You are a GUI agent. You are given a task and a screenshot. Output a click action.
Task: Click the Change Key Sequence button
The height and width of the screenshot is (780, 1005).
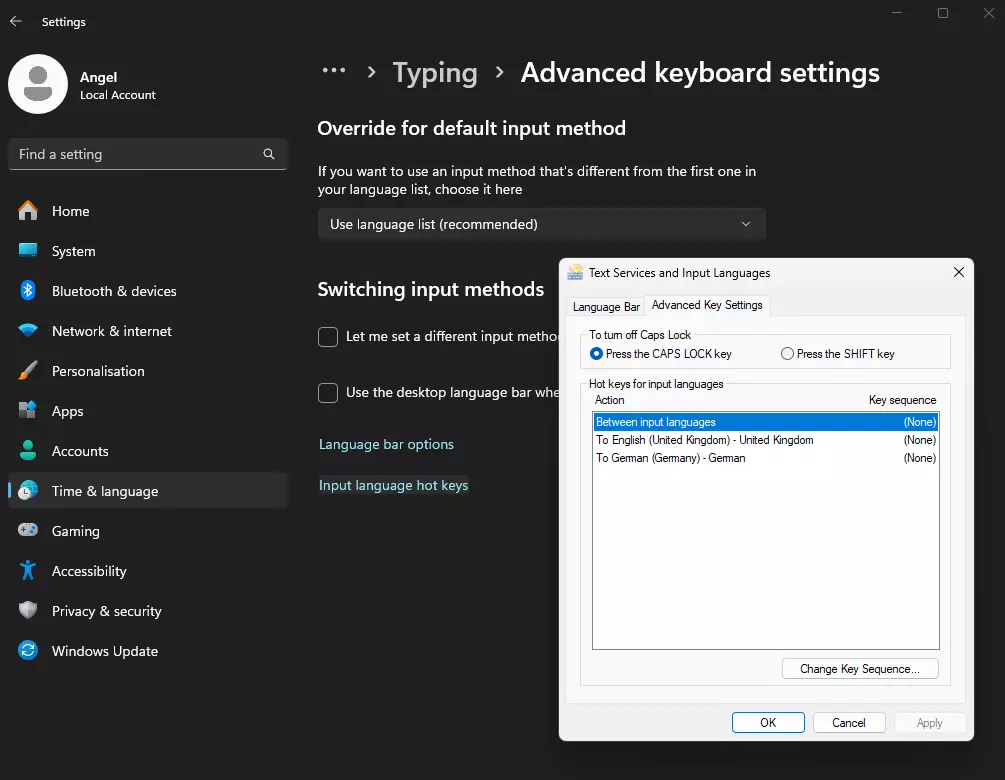(860, 669)
